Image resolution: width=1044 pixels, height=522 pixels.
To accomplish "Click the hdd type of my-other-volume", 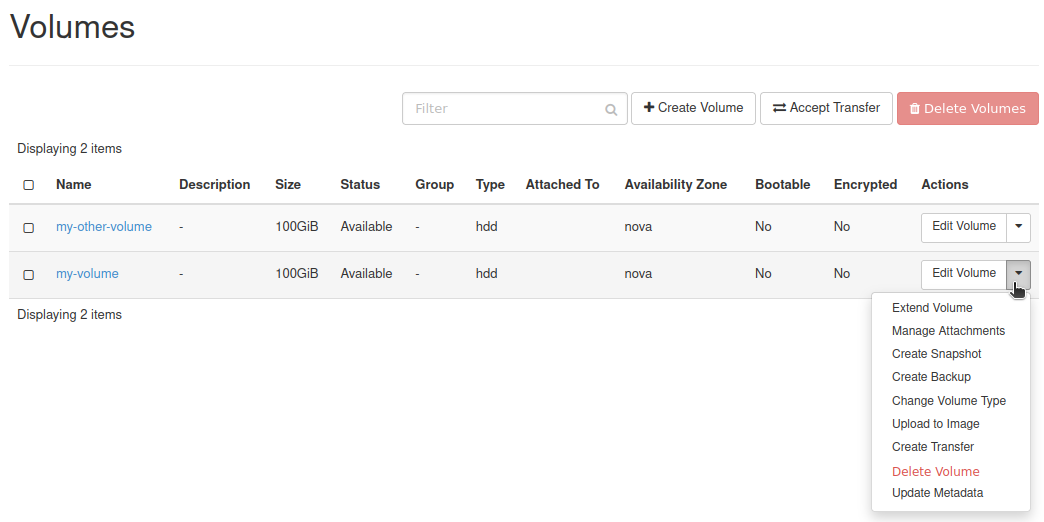I will (x=487, y=227).
